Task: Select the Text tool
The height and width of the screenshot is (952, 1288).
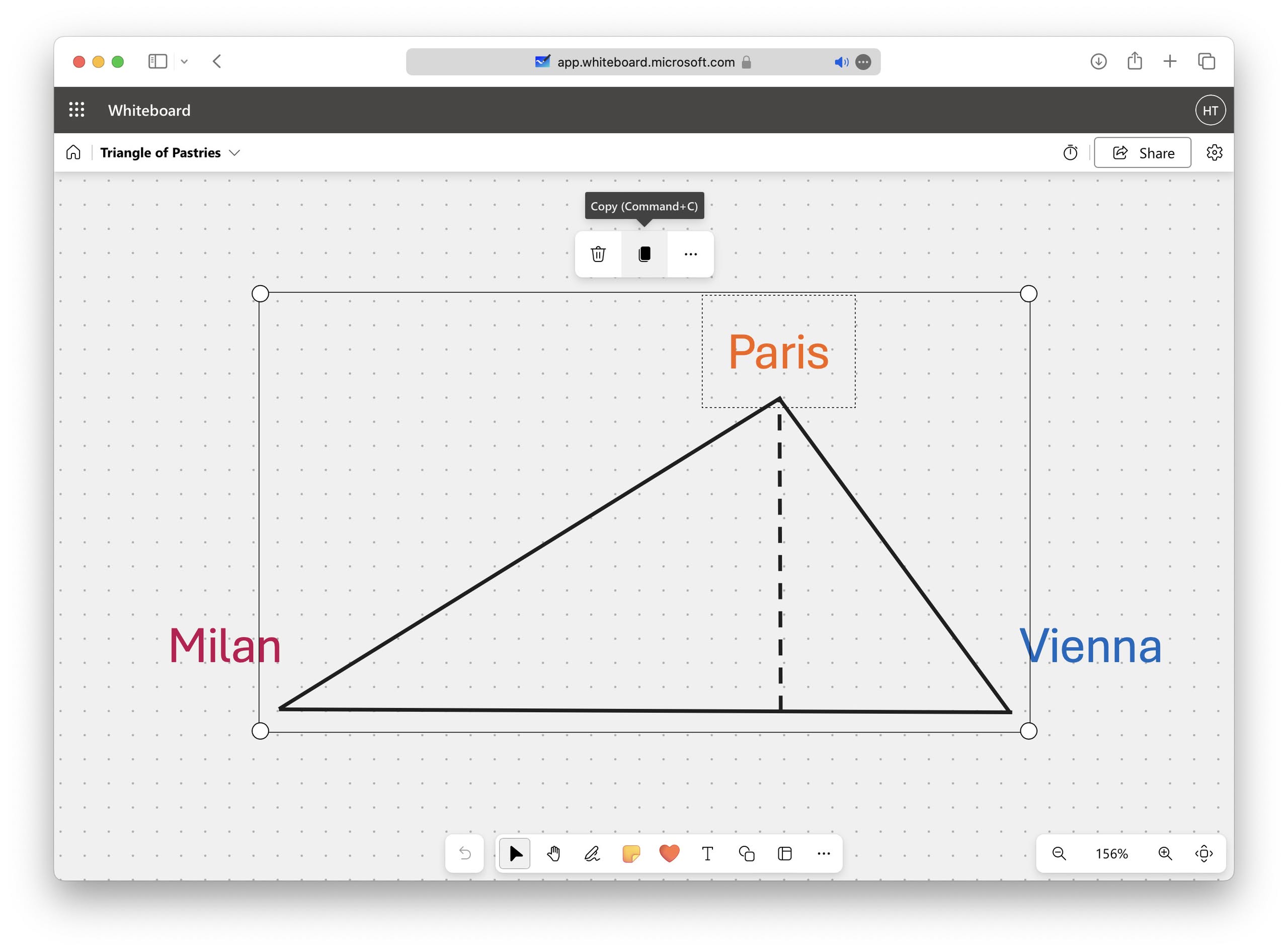Action: pyautogui.click(x=707, y=853)
